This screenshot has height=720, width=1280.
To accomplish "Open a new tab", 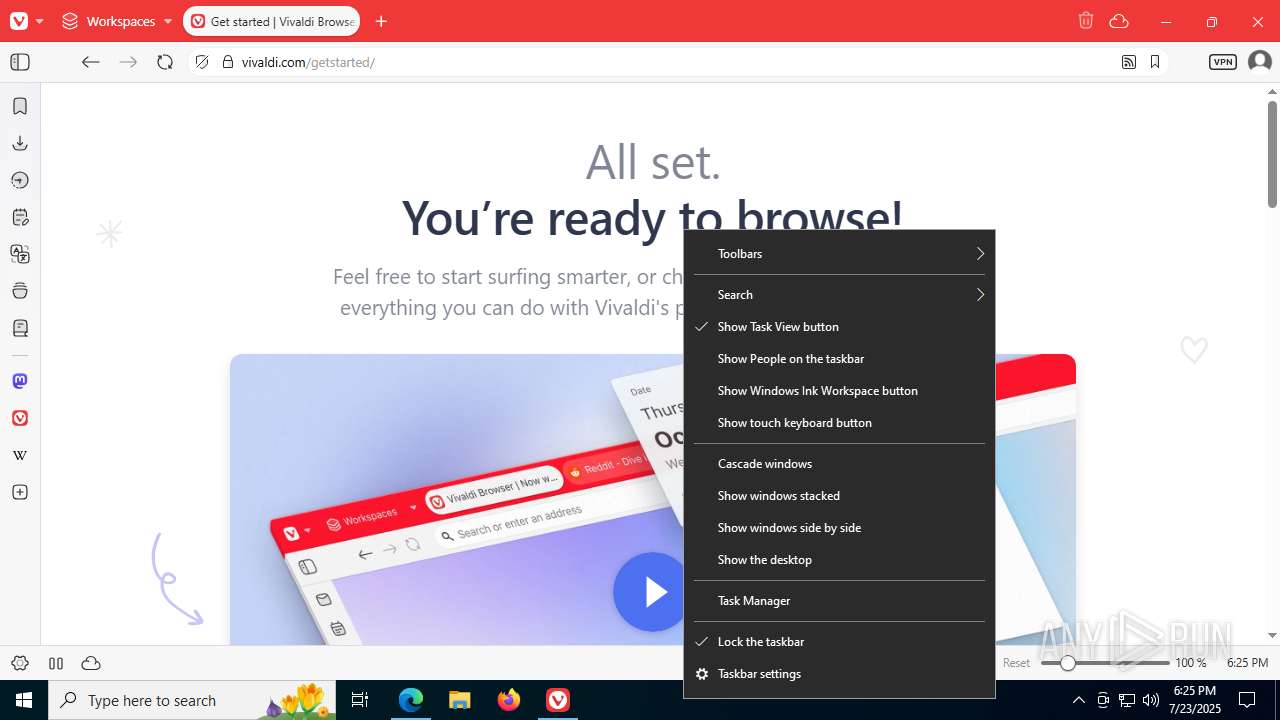I will (381, 21).
